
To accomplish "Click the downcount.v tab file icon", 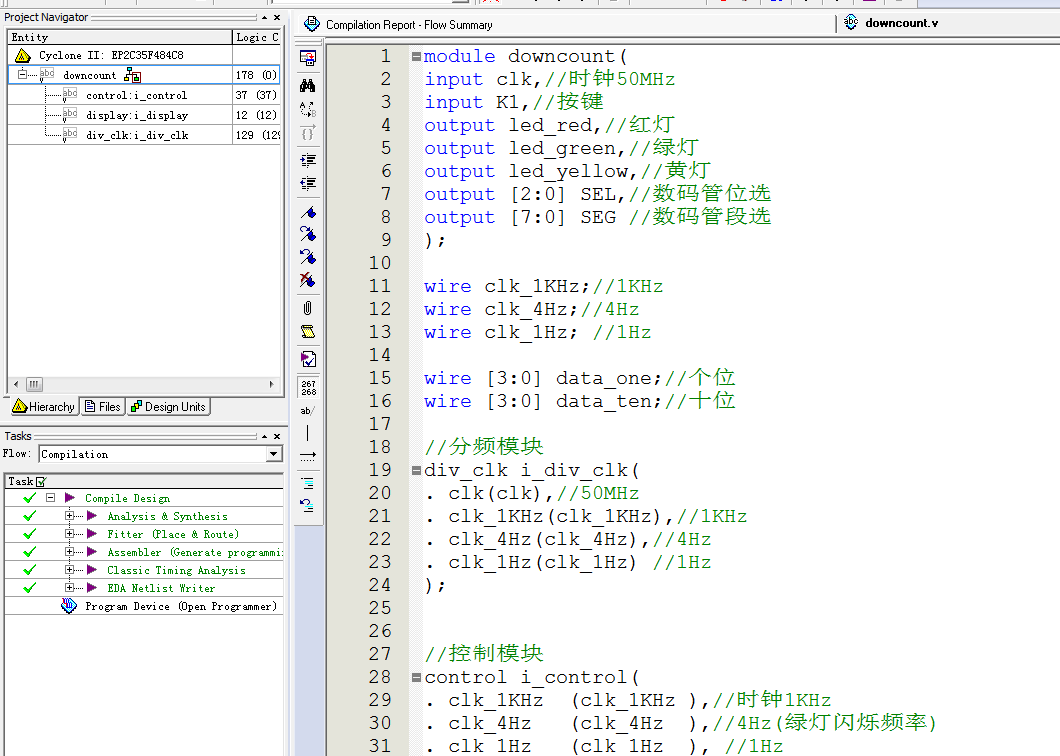I will pos(851,22).
